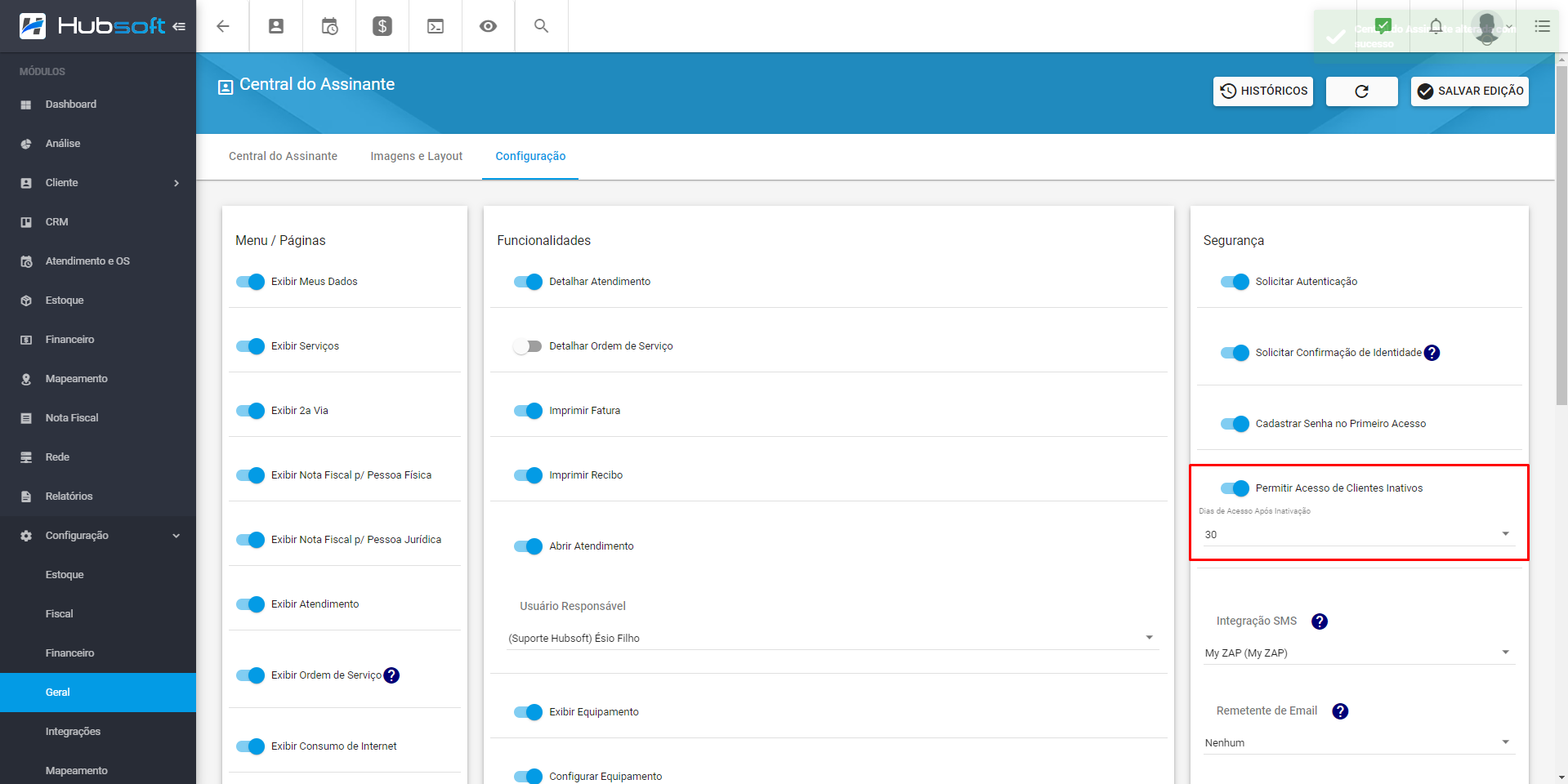Open the list menu icon at top right
1568x784 pixels.
1542,26
